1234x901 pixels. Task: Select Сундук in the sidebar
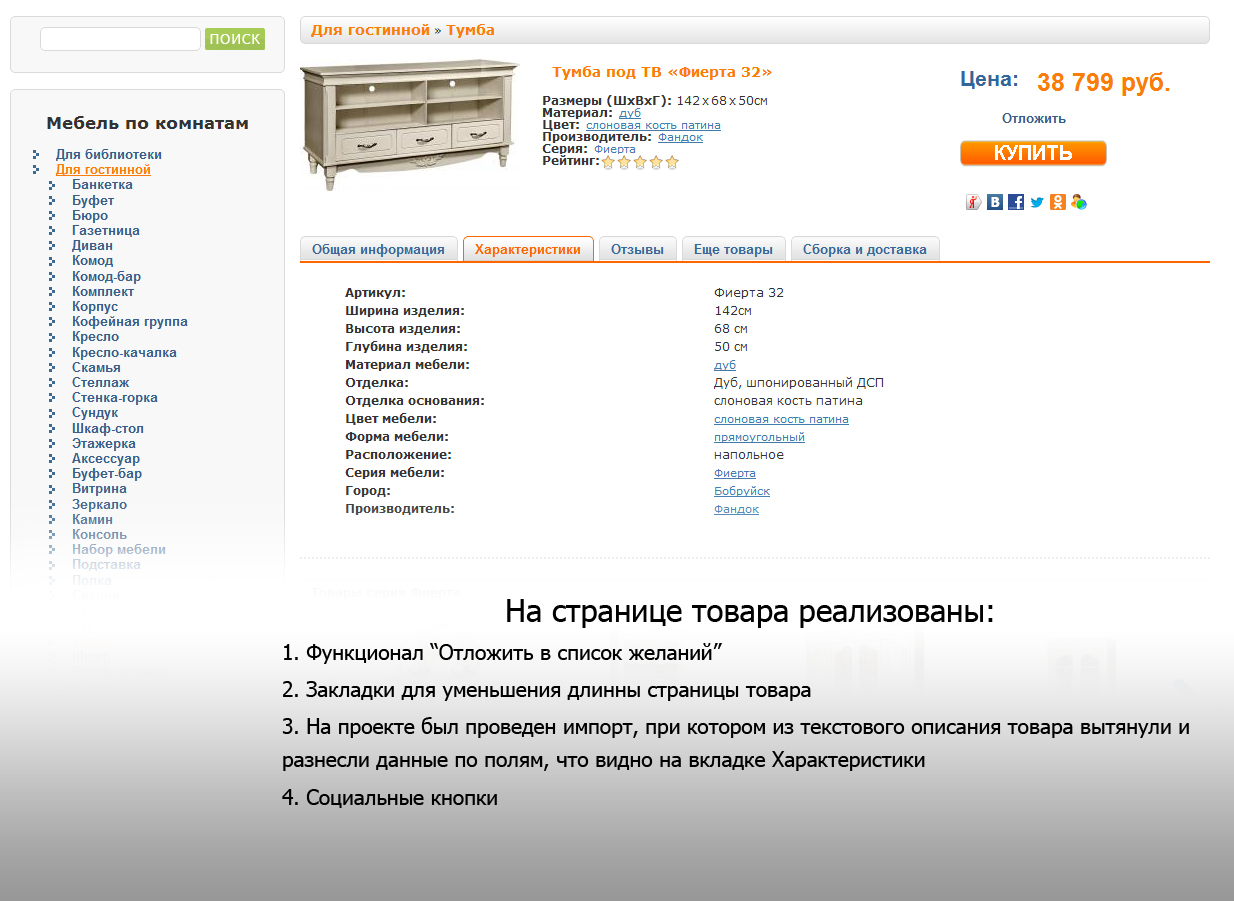(x=95, y=412)
